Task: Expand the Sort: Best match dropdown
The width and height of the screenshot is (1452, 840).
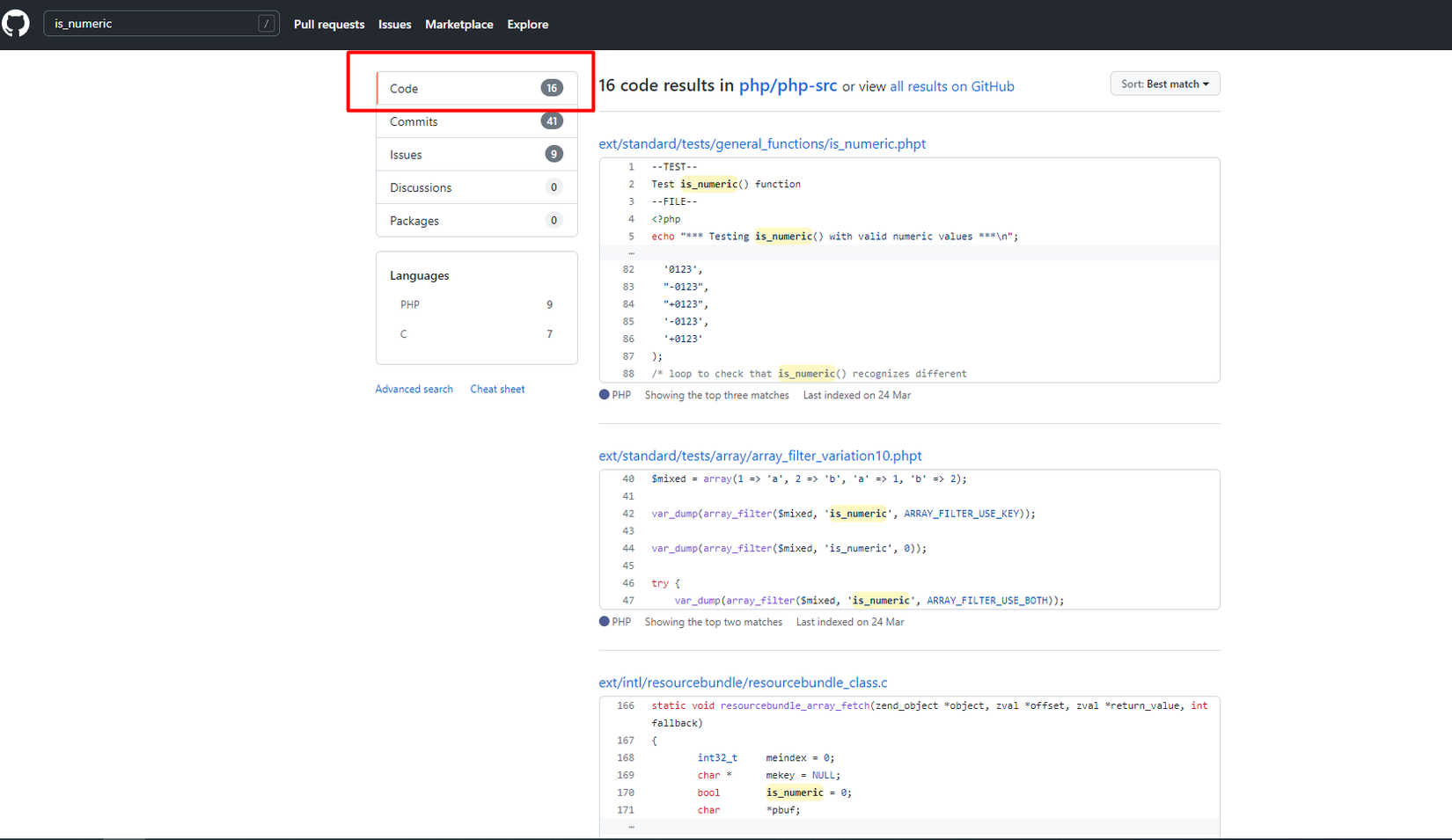Action: coord(1164,84)
